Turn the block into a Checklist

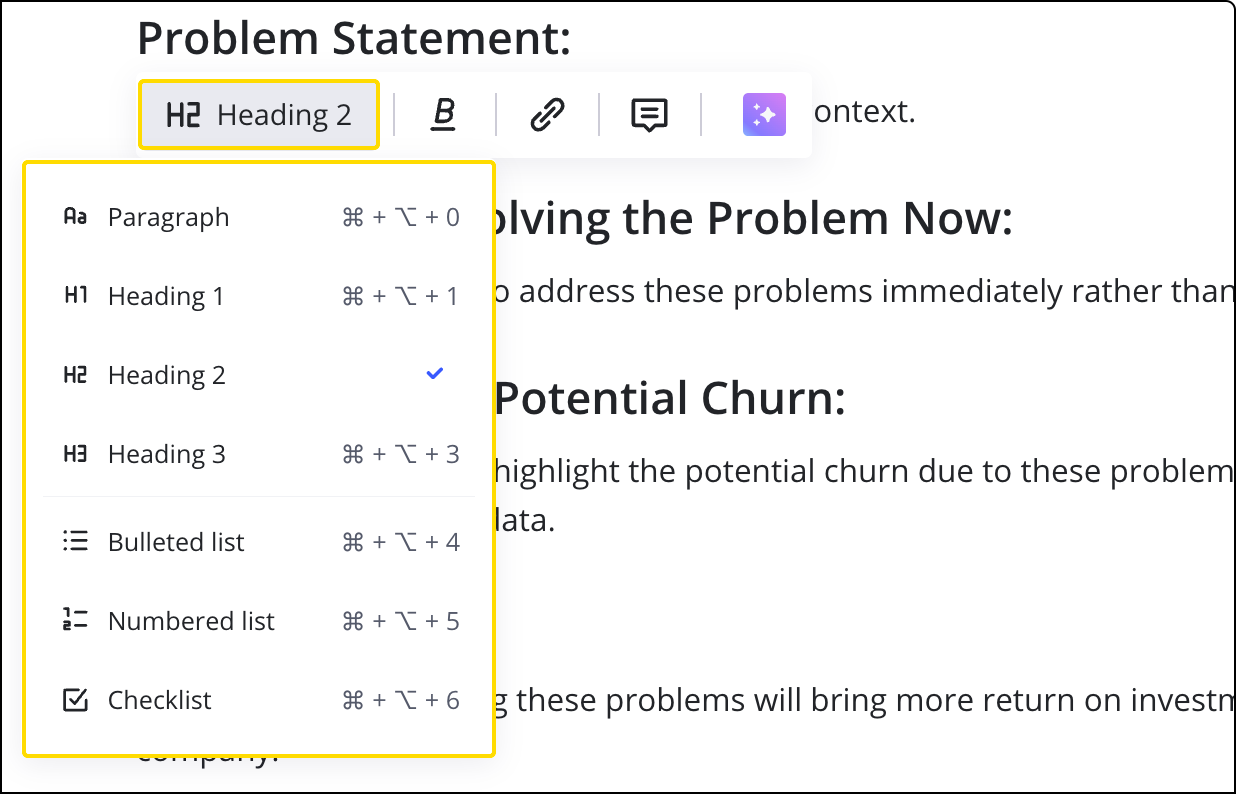pos(160,700)
